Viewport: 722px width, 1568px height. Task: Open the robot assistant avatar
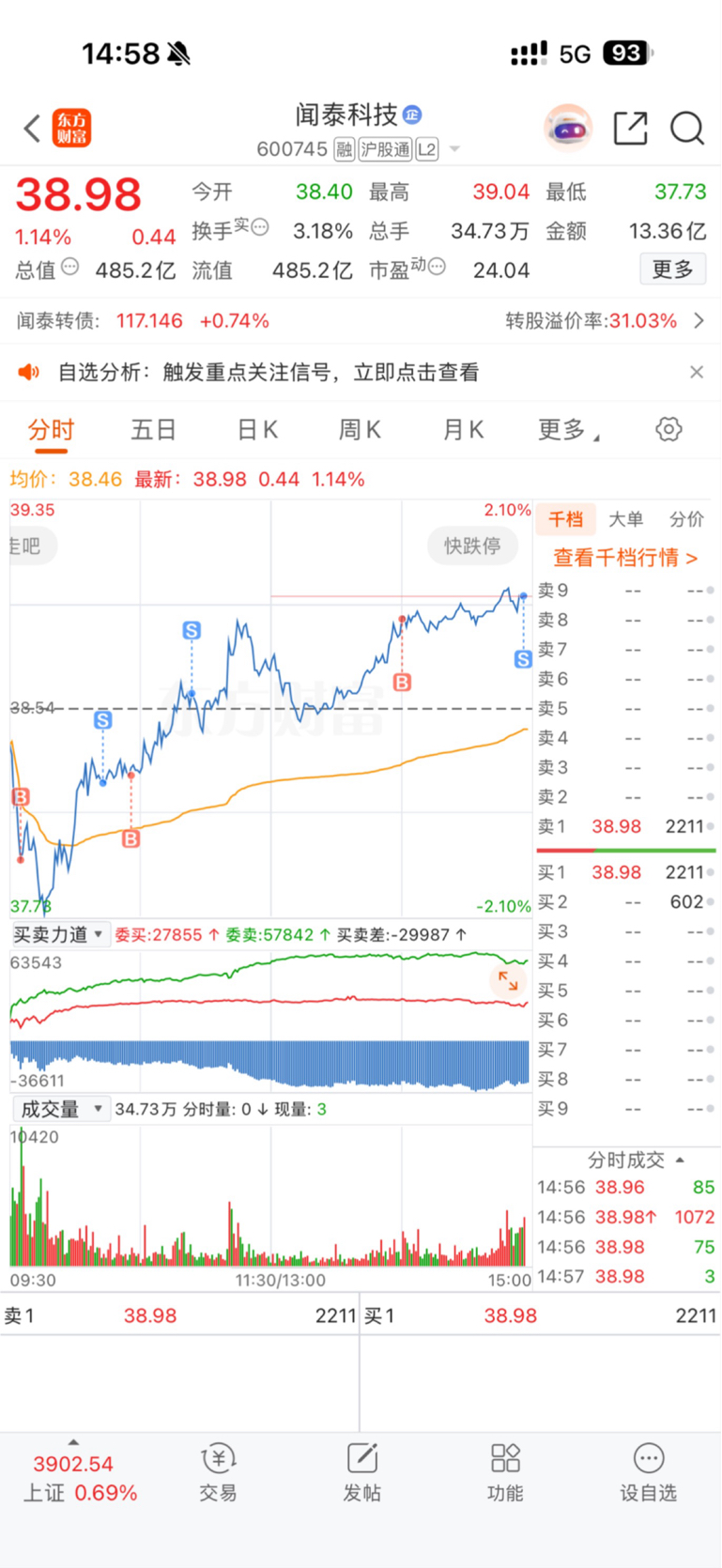pos(568,128)
